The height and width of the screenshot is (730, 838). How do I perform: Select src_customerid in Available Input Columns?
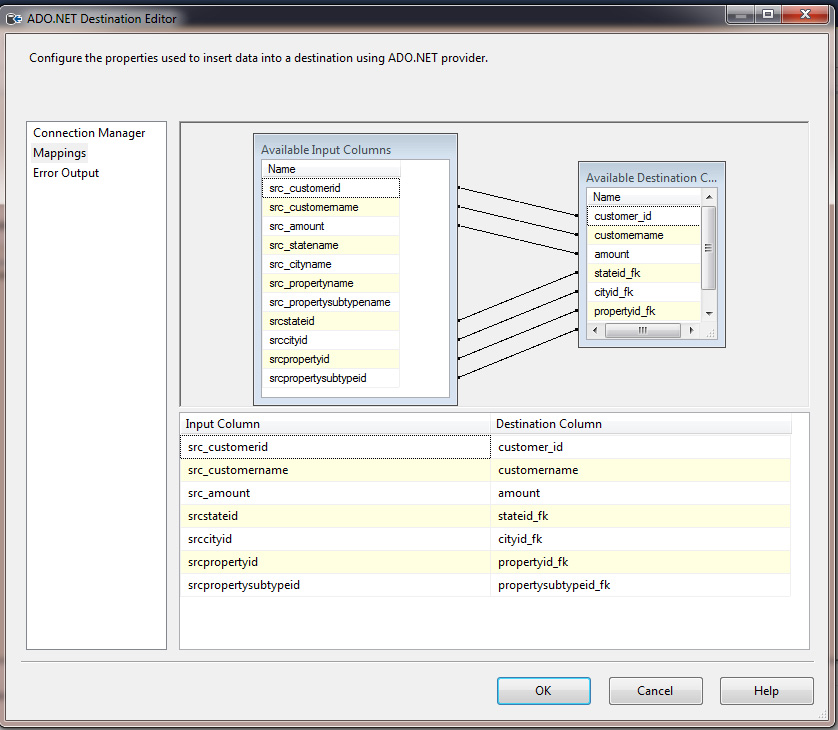coord(331,188)
